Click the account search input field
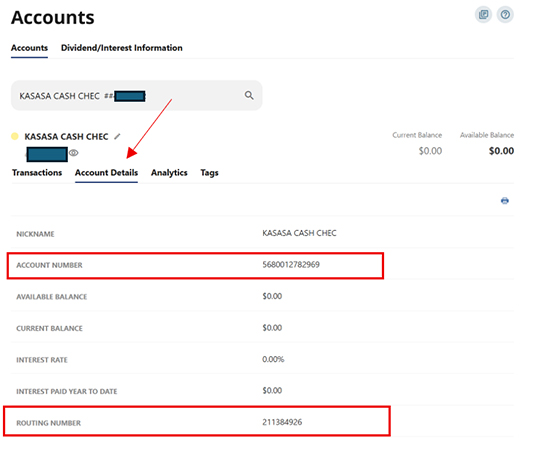Image resolution: width=533 pixels, height=452 pixels. [x=137, y=95]
